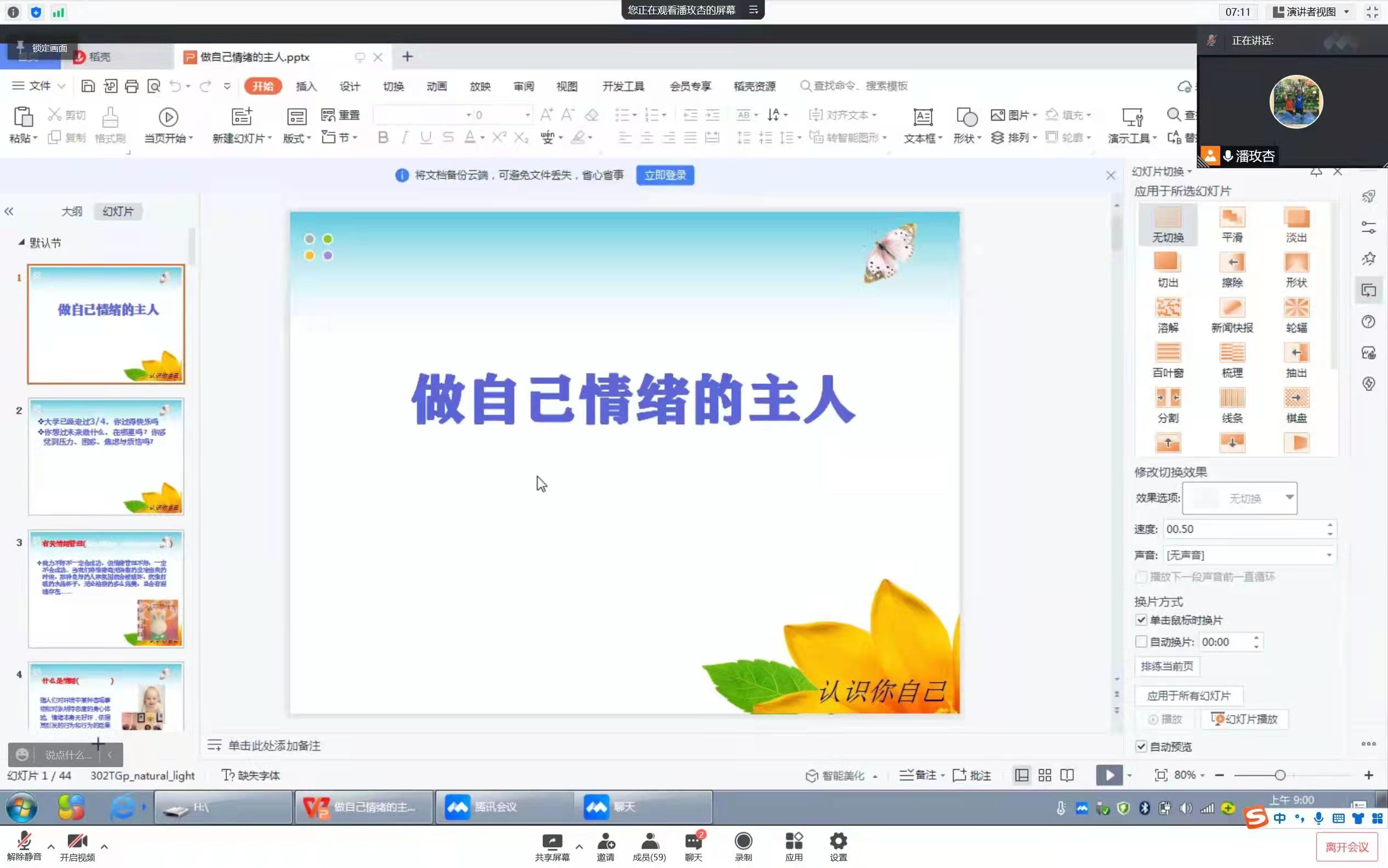Image resolution: width=1388 pixels, height=868 pixels.
Task: Expand the presenter view (演讲者视图) dropdown
Action: (x=1346, y=12)
